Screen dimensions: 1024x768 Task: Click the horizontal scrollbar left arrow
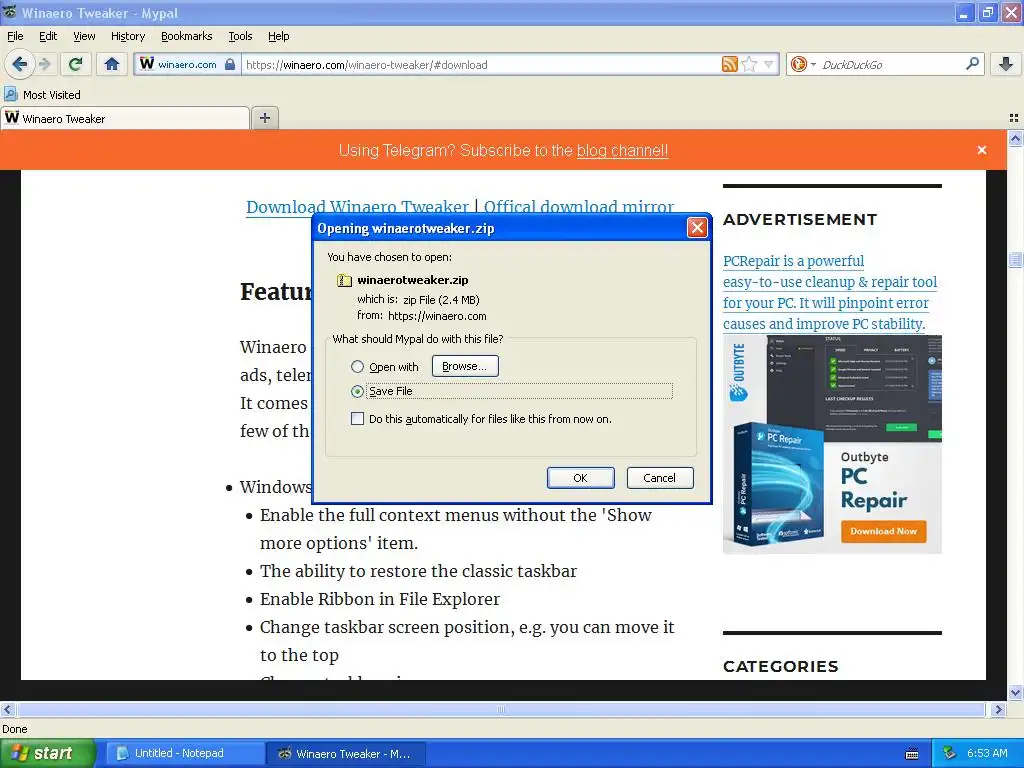coord(7,709)
